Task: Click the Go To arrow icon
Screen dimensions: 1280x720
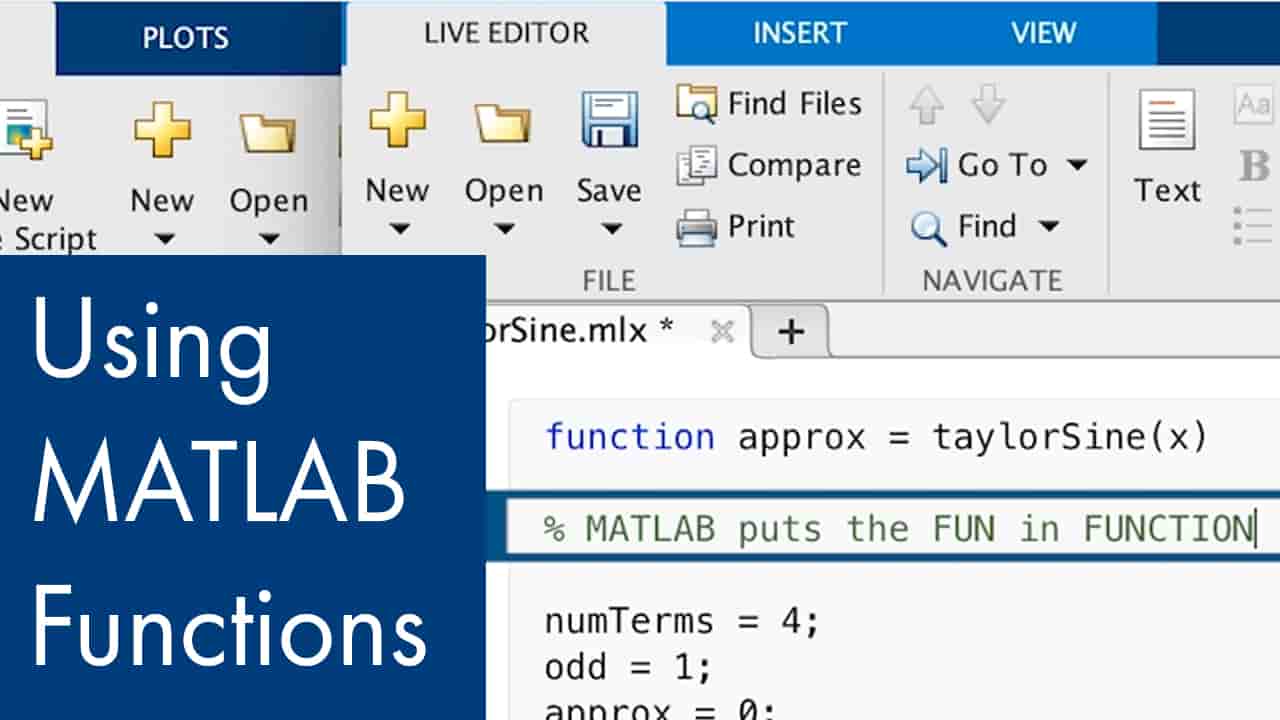Action: 927,166
